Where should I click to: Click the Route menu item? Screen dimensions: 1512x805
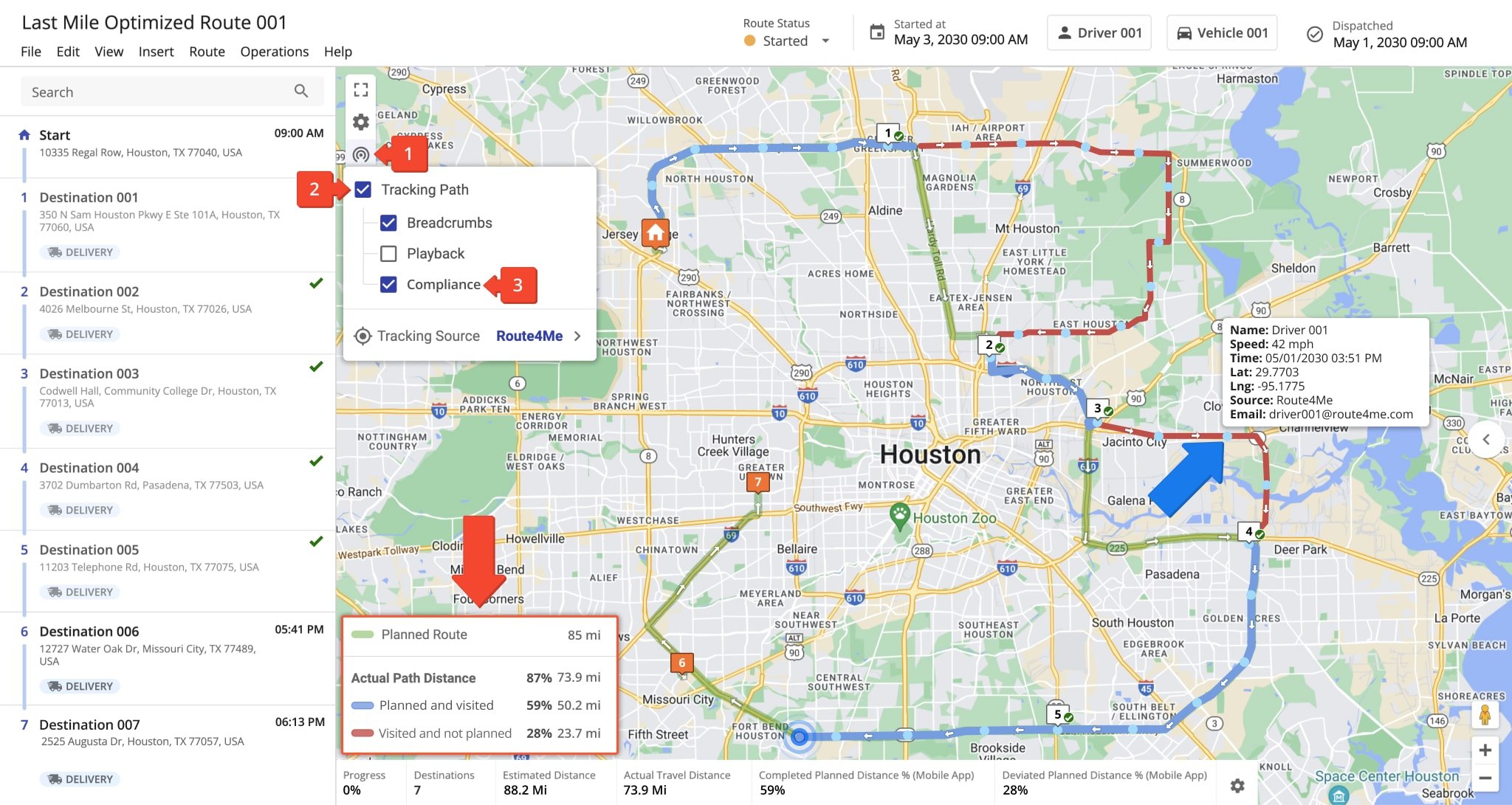coord(206,50)
